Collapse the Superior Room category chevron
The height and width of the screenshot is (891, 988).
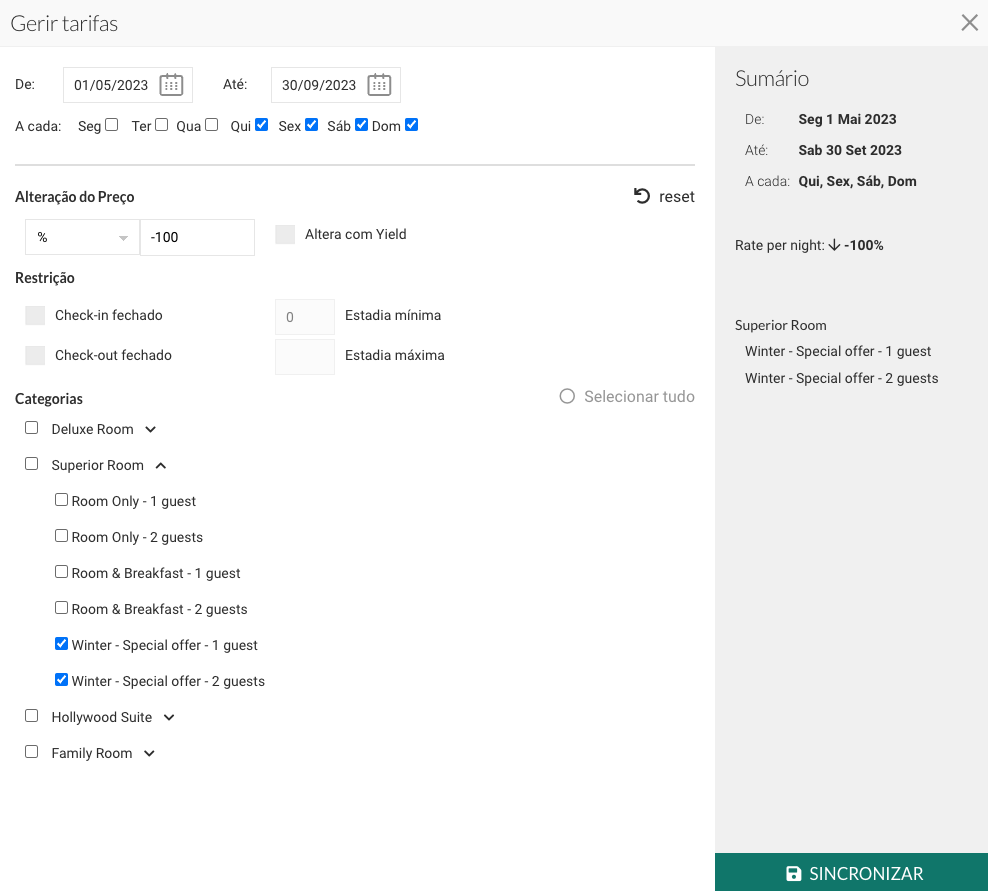(161, 466)
